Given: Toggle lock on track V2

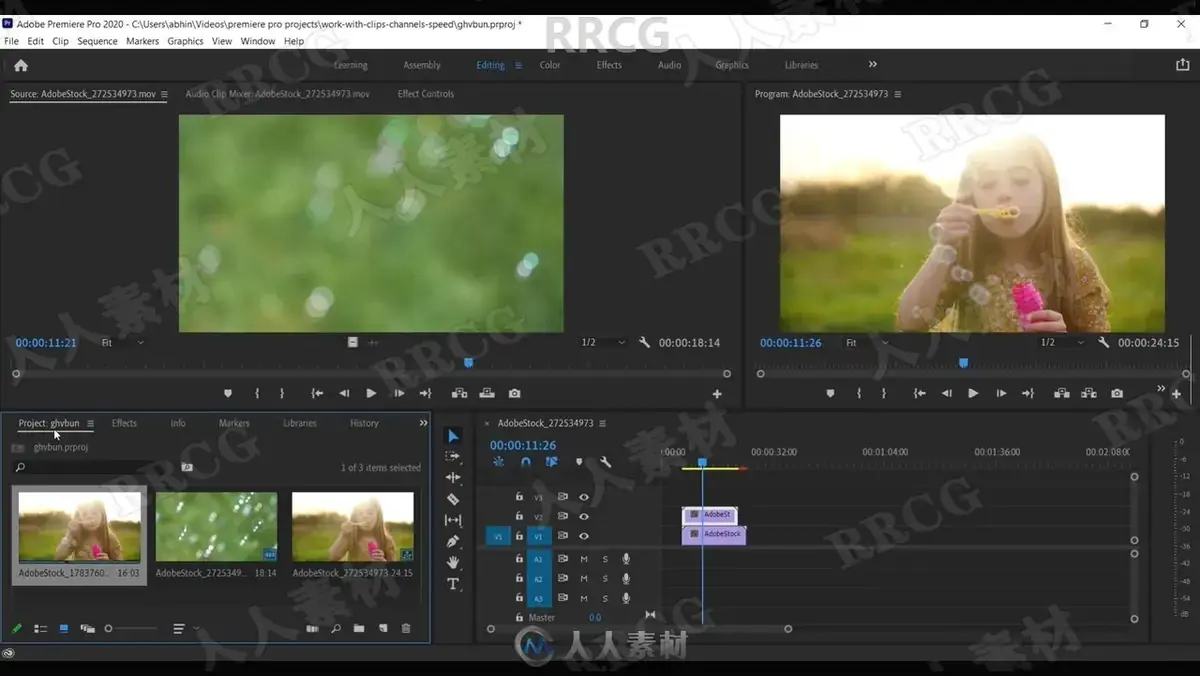Looking at the screenshot, I should click(x=519, y=516).
